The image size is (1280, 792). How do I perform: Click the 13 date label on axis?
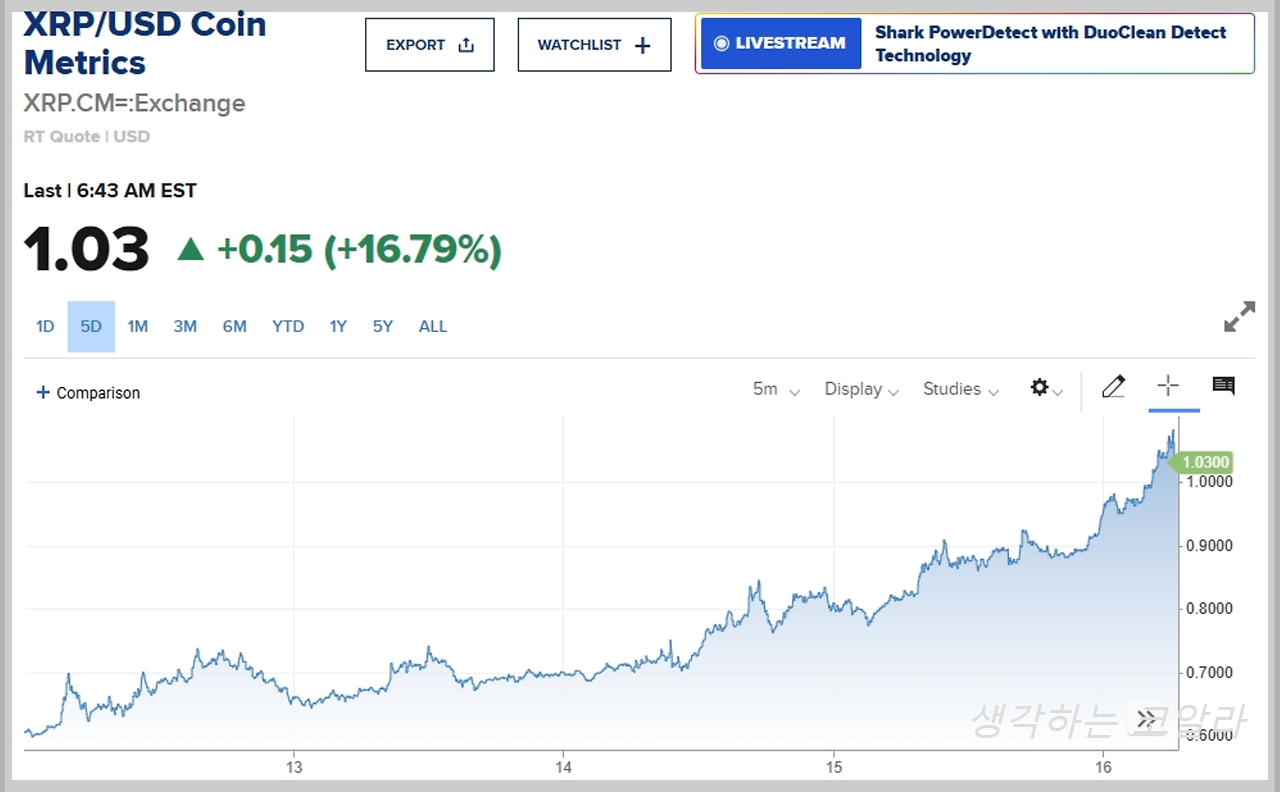294,767
